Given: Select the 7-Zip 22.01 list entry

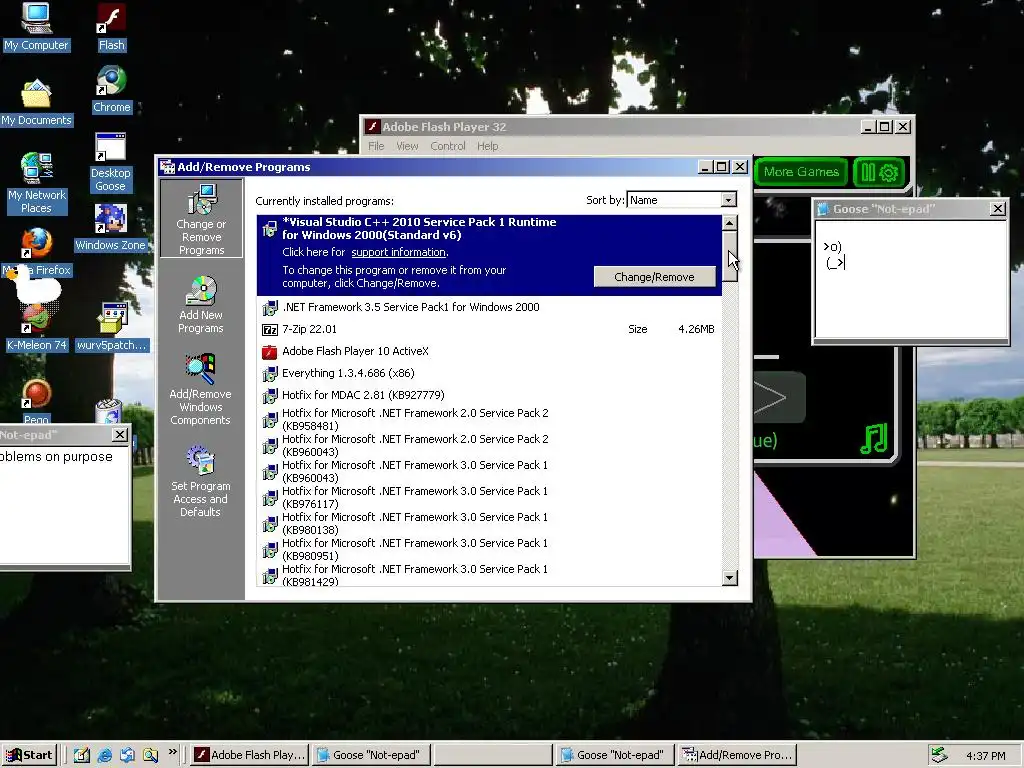Looking at the screenshot, I should pos(489,329).
